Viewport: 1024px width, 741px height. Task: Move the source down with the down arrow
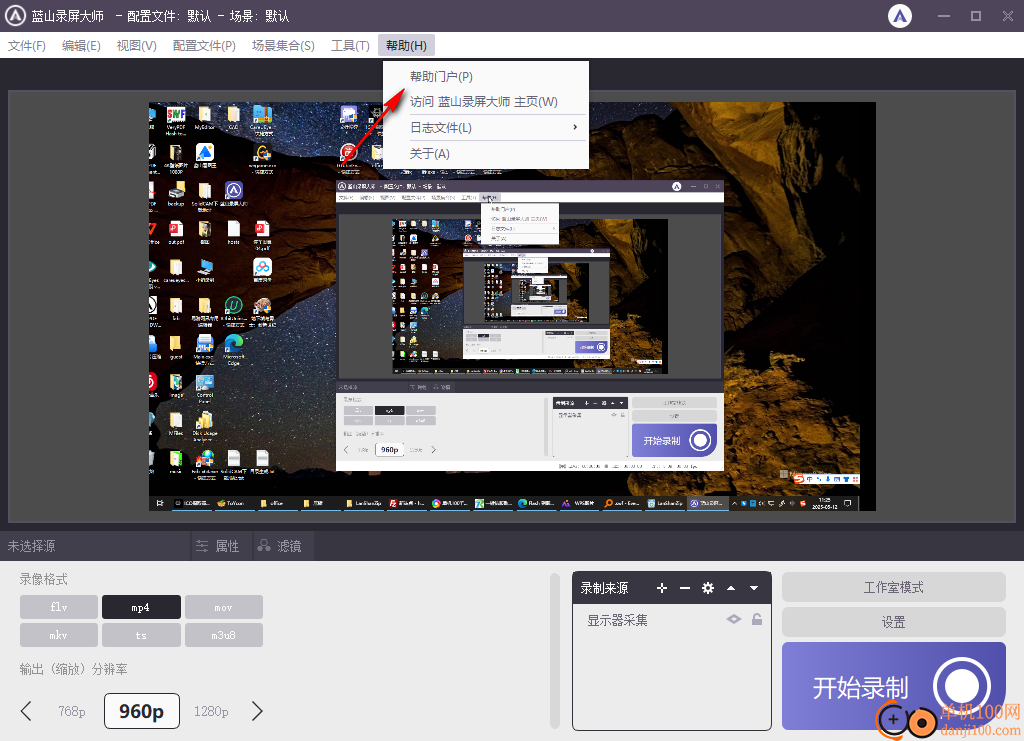pos(754,588)
